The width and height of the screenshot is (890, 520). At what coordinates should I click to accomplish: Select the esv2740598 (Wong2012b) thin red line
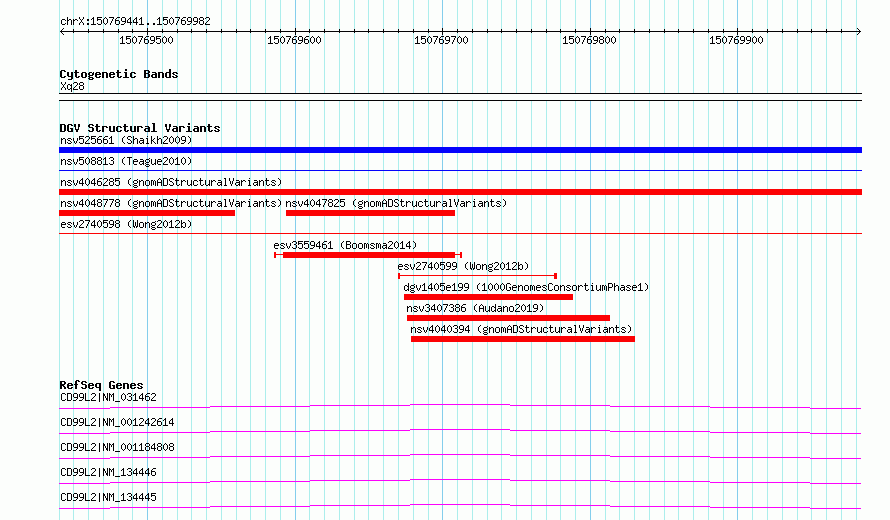[x=460, y=233]
